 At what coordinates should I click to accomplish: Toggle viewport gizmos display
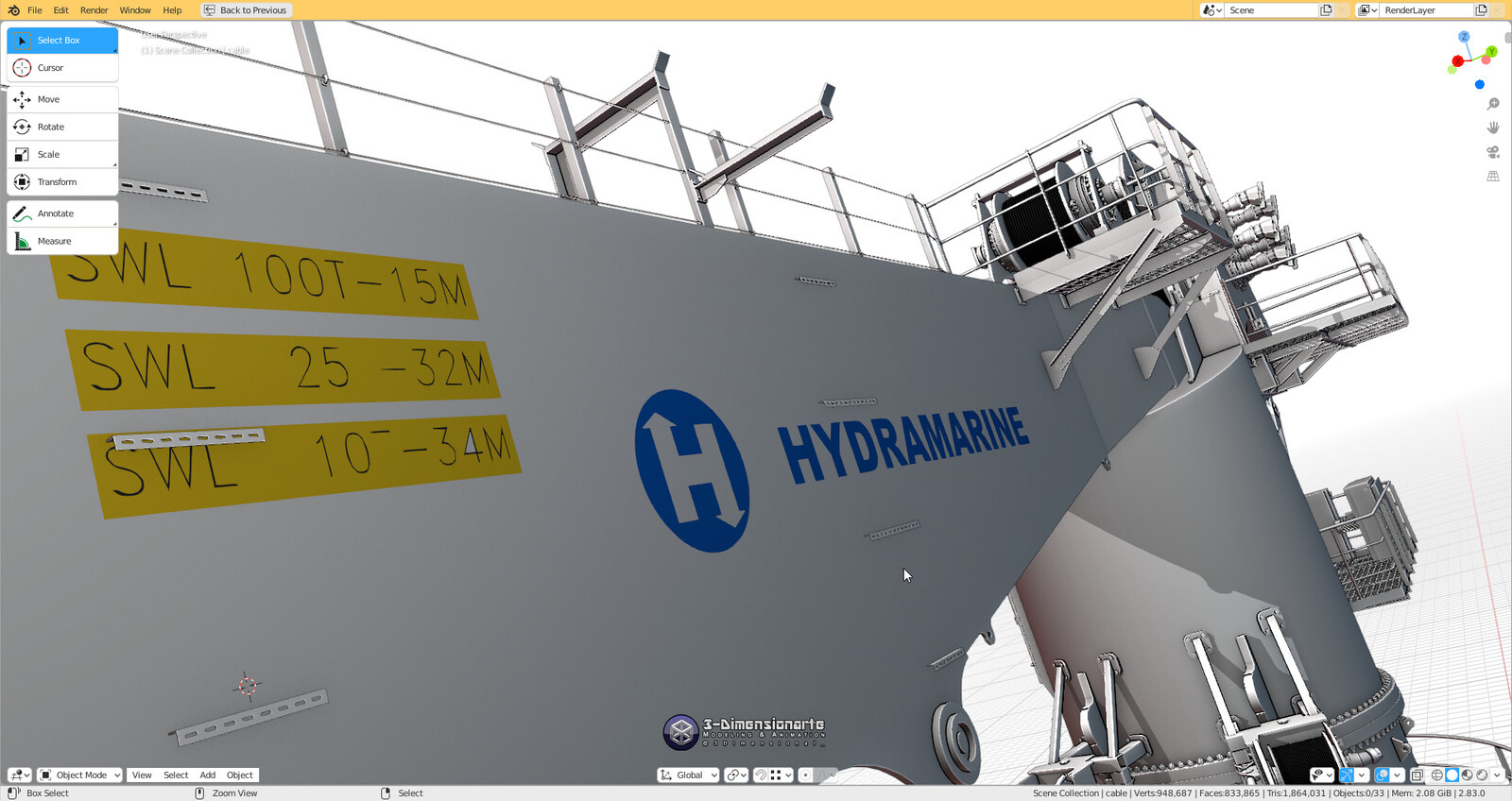[x=1347, y=775]
